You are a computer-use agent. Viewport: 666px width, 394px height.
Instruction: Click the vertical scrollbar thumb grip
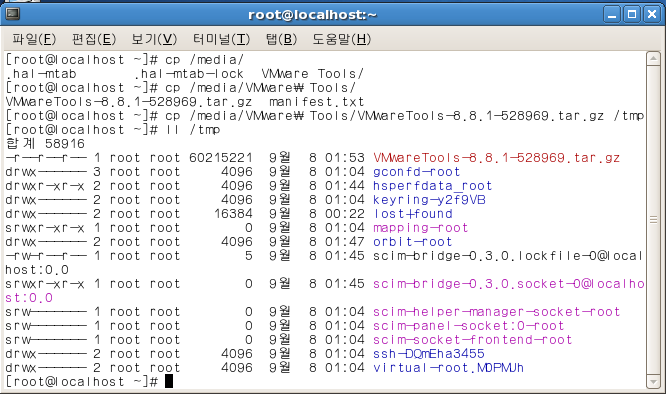pyautogui.click(x=653, y=220)
